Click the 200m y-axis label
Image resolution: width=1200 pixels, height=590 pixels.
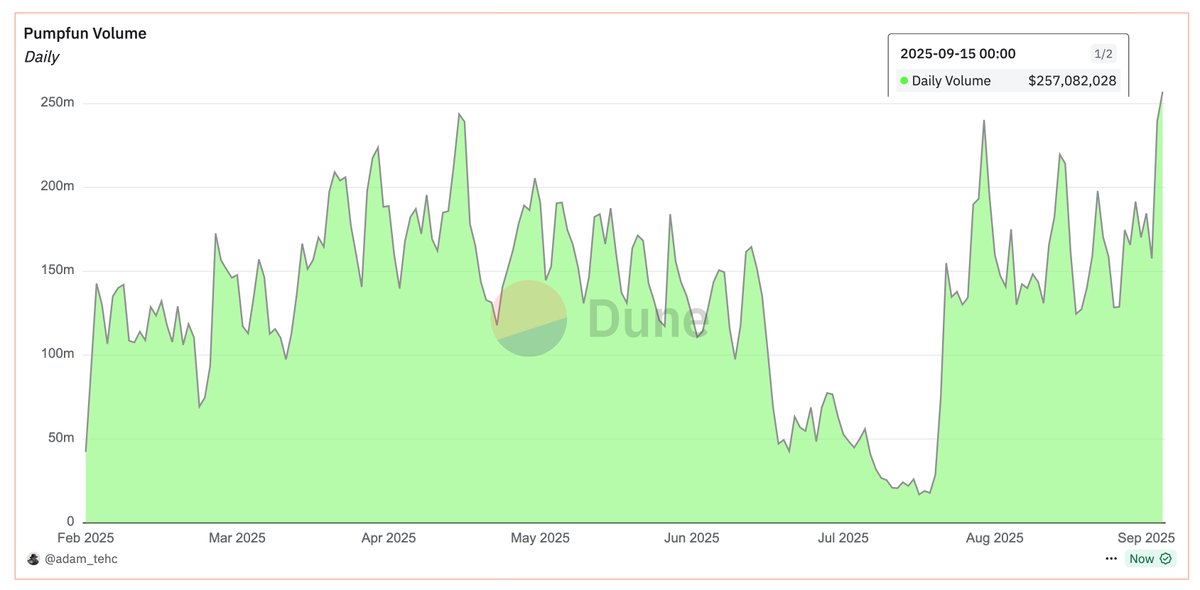[56, 187]
